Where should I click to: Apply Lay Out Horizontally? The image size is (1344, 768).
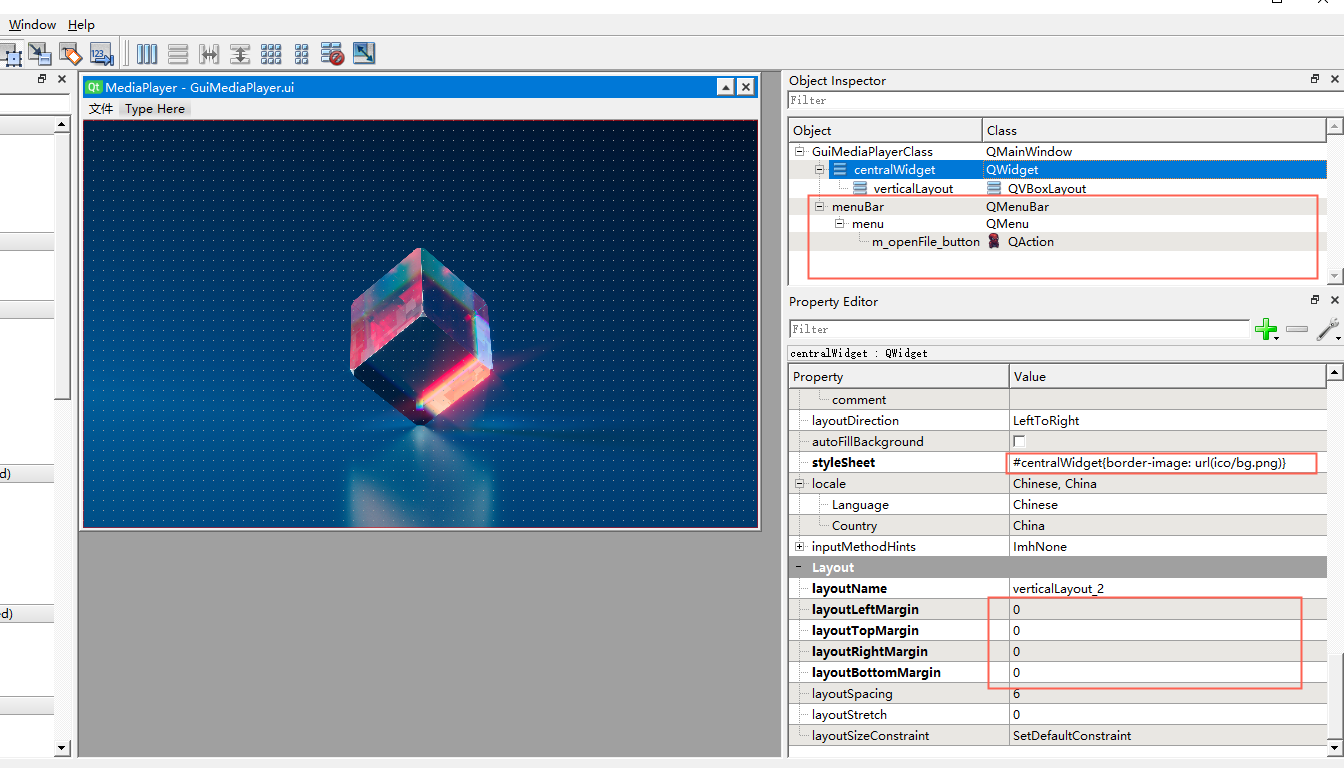coord(147,53)
